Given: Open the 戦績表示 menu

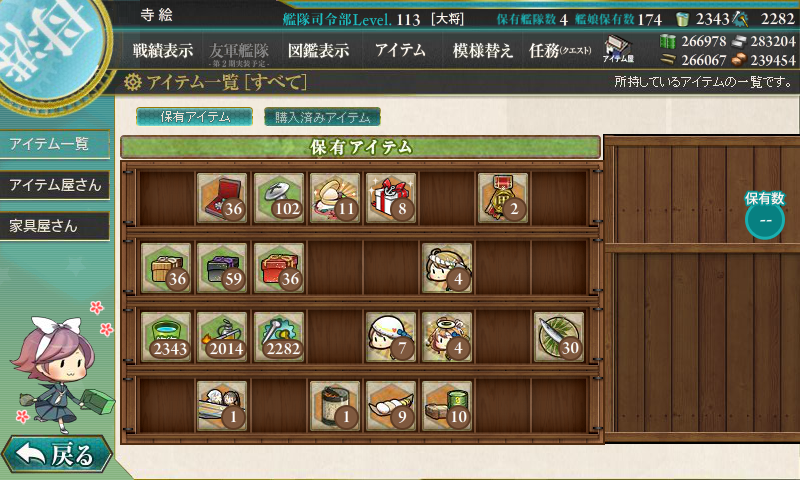Looking at the screenshot, I should click(x=163, y=50).
